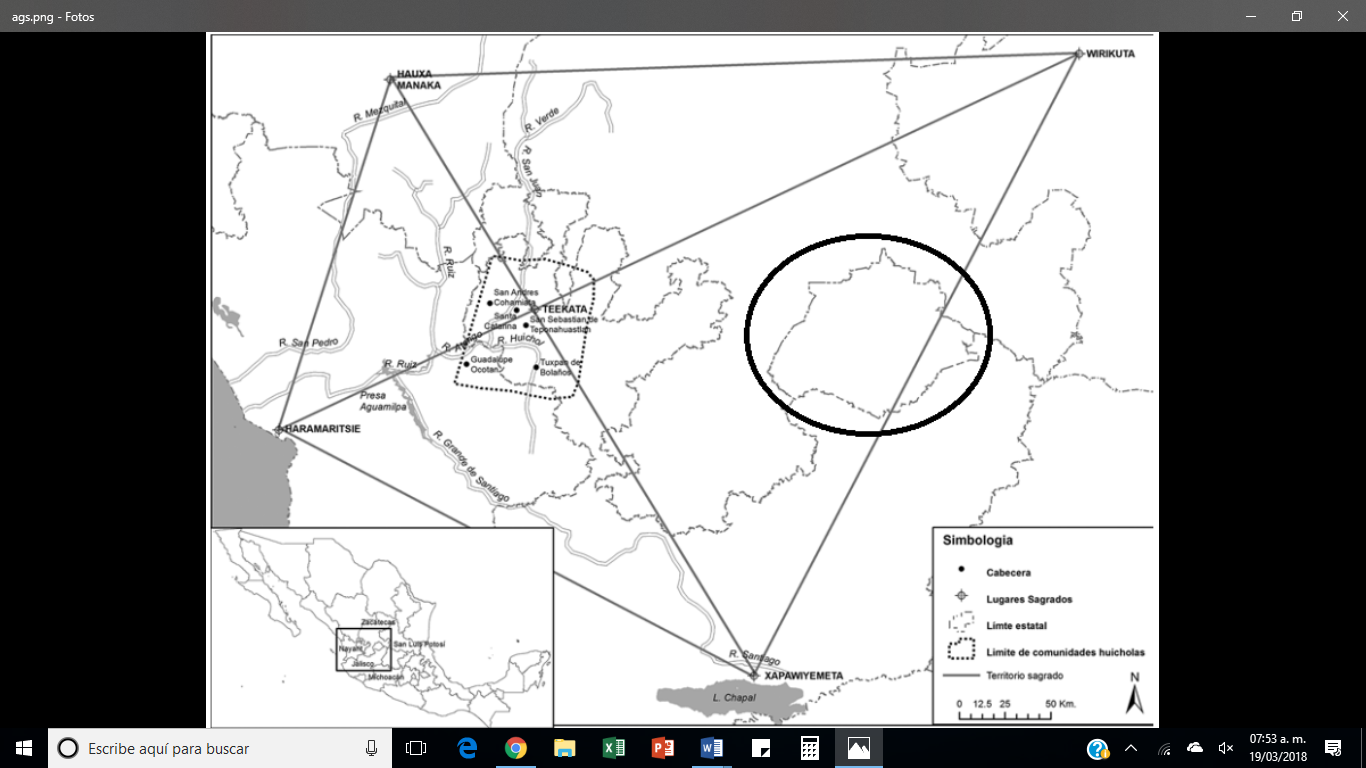Open Microsoft Edge browser
This screenshot has height=768, width=1366.
(x=466, y=748)
